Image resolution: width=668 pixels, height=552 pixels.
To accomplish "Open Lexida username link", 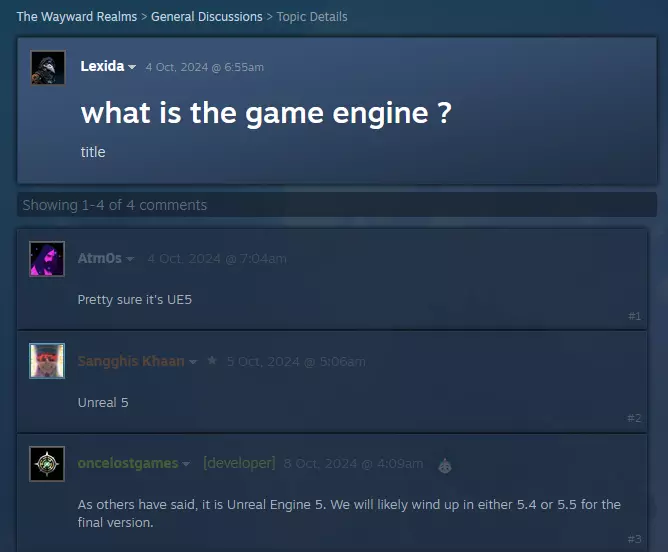I will point(102,66).
